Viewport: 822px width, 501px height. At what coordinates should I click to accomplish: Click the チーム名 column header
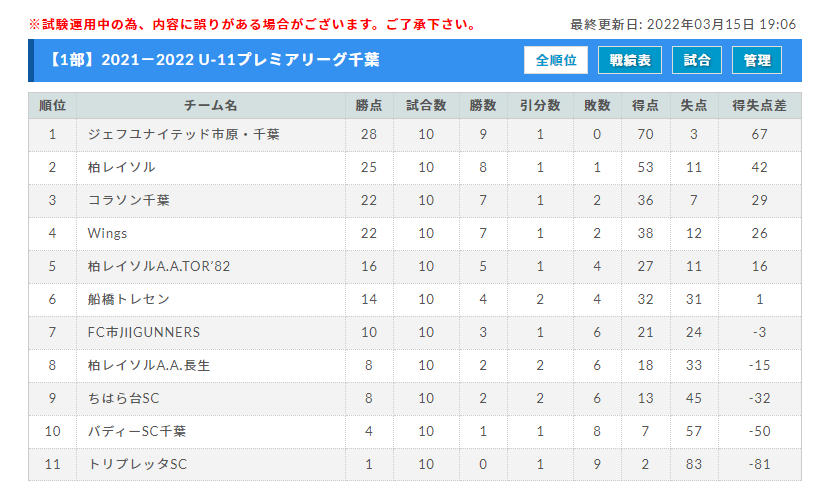211,105
